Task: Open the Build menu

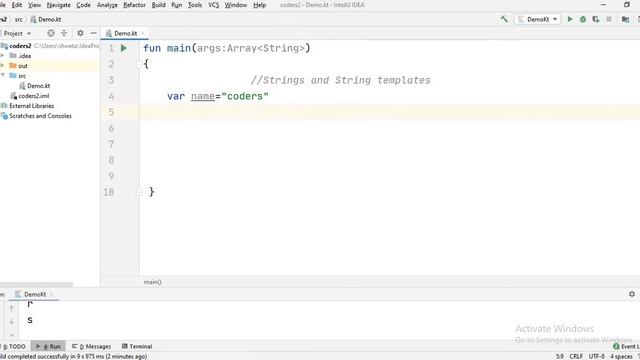Action: pyautogui.click(x=158, y=5)
